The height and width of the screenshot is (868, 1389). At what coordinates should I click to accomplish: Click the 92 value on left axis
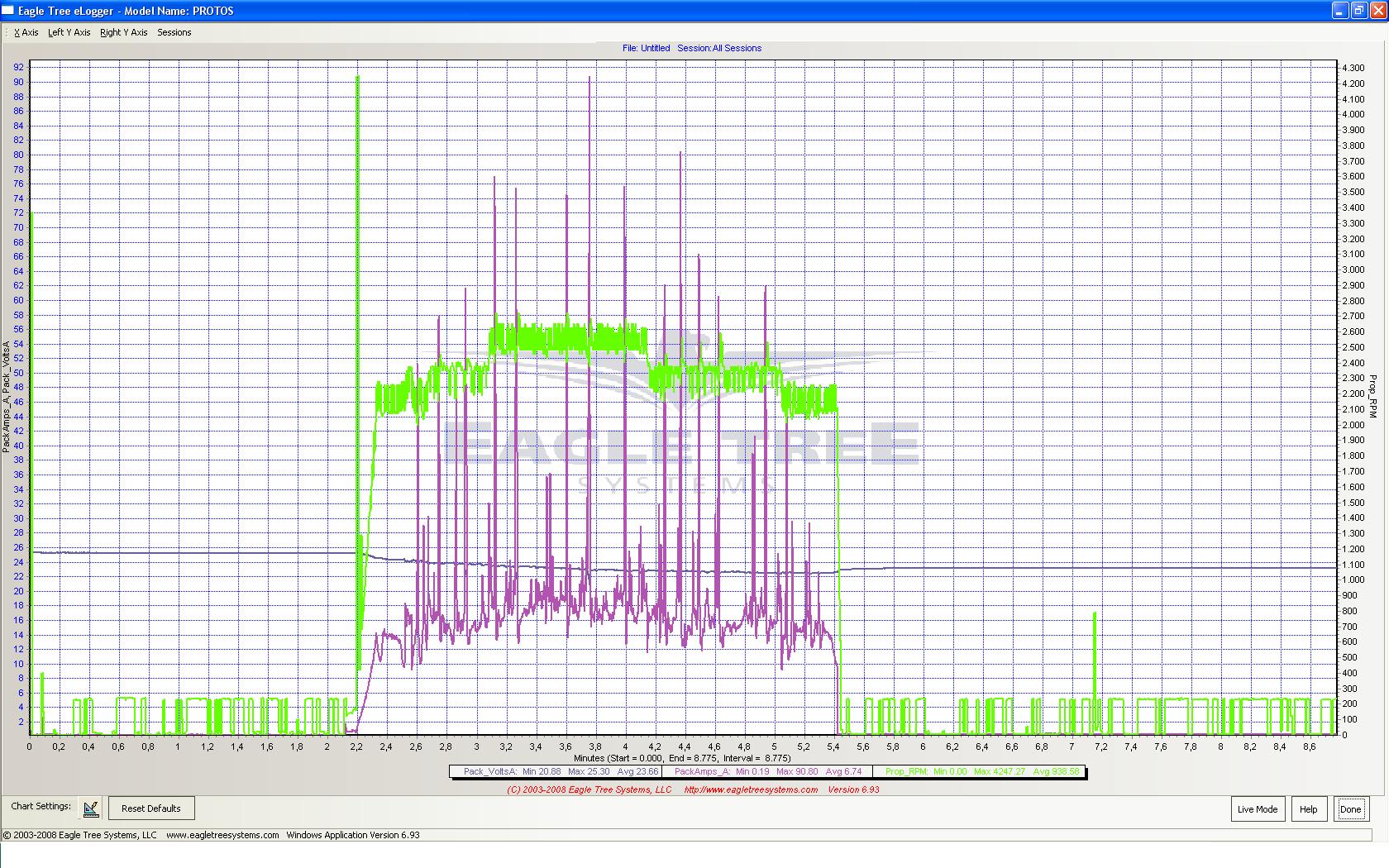(x=18, y=68)
